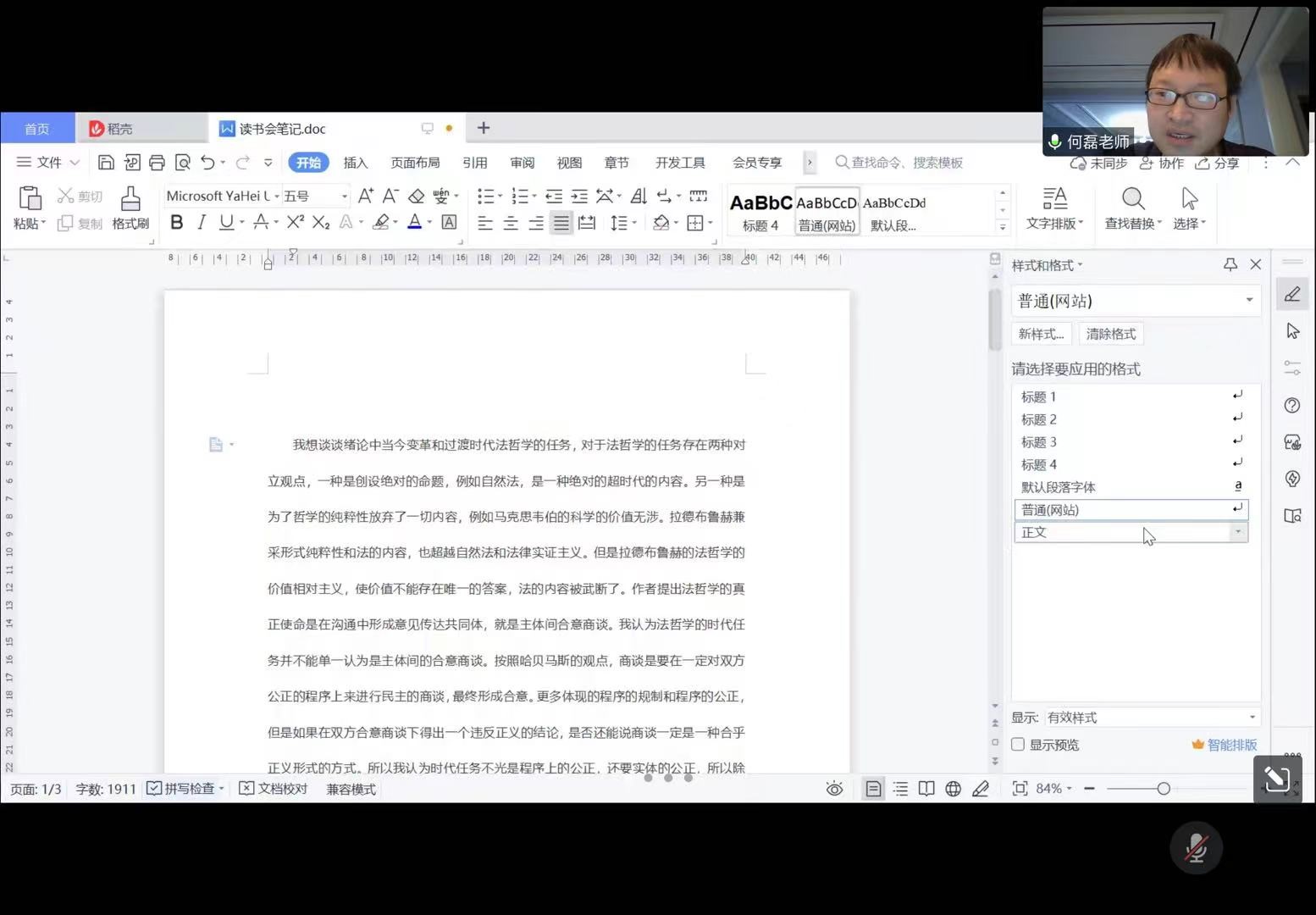Click the Format Painter (格式刷) icon
Screen dimensions: 1316x915
[x=130, y=208]
